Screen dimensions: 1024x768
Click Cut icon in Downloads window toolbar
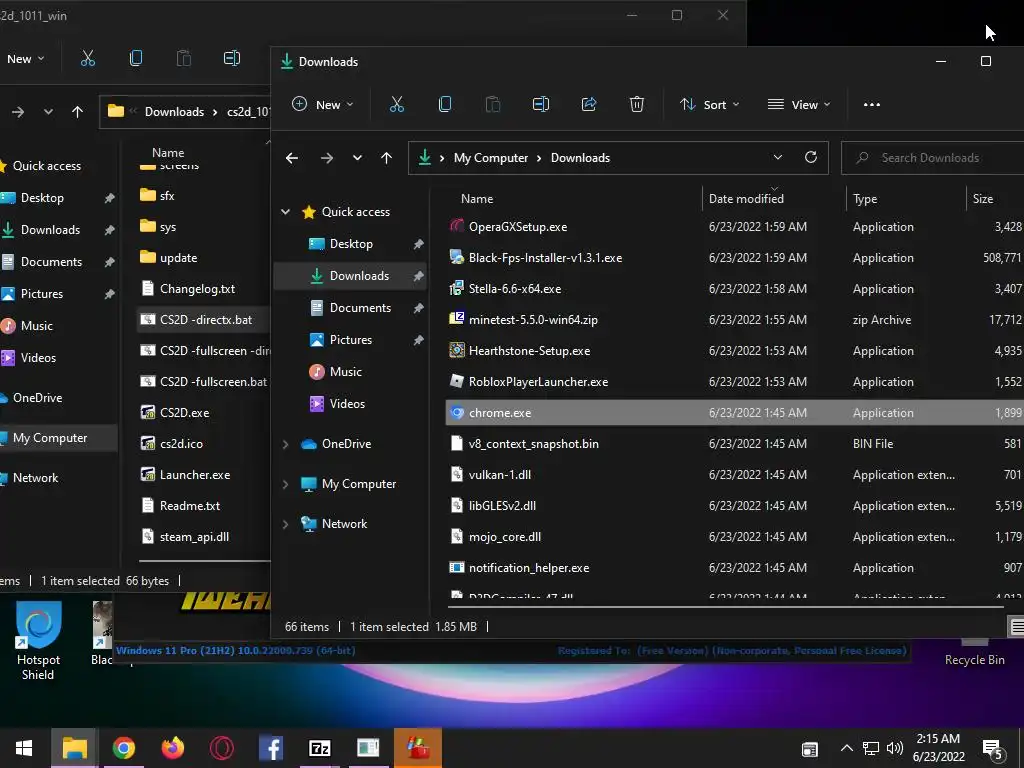(x=396, y=104)
